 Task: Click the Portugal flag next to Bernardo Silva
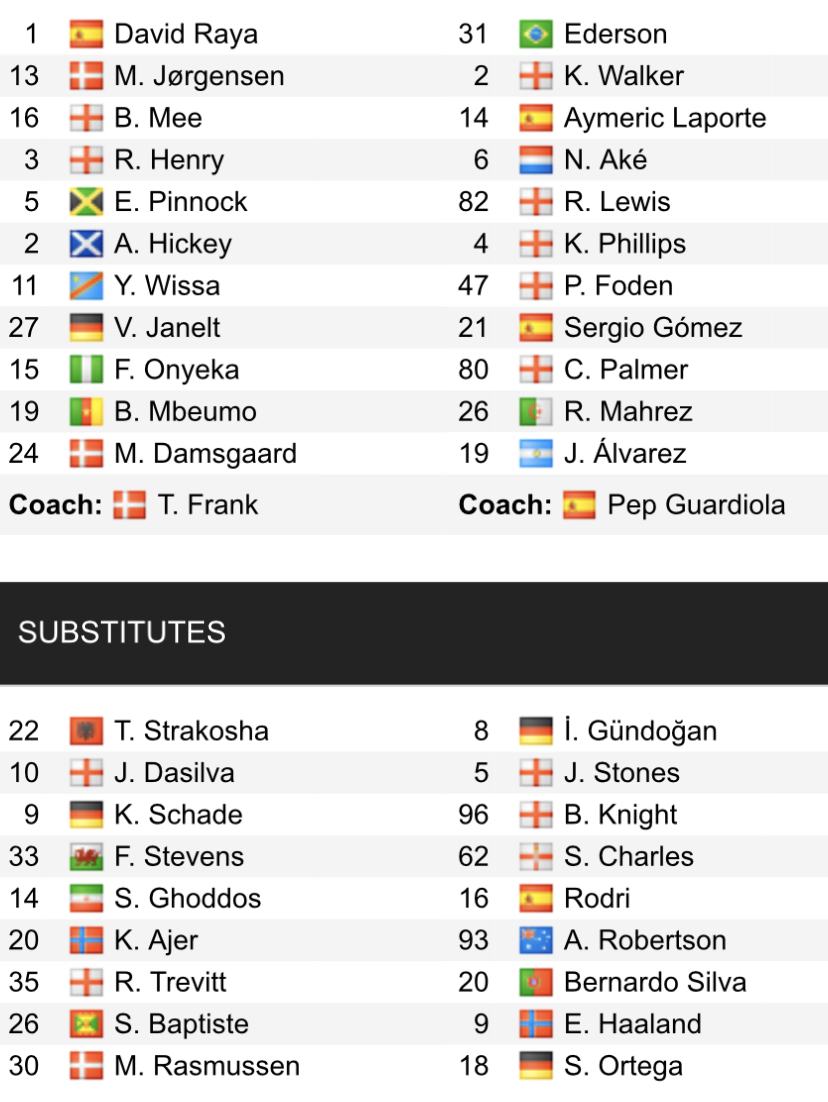point(536,983)
